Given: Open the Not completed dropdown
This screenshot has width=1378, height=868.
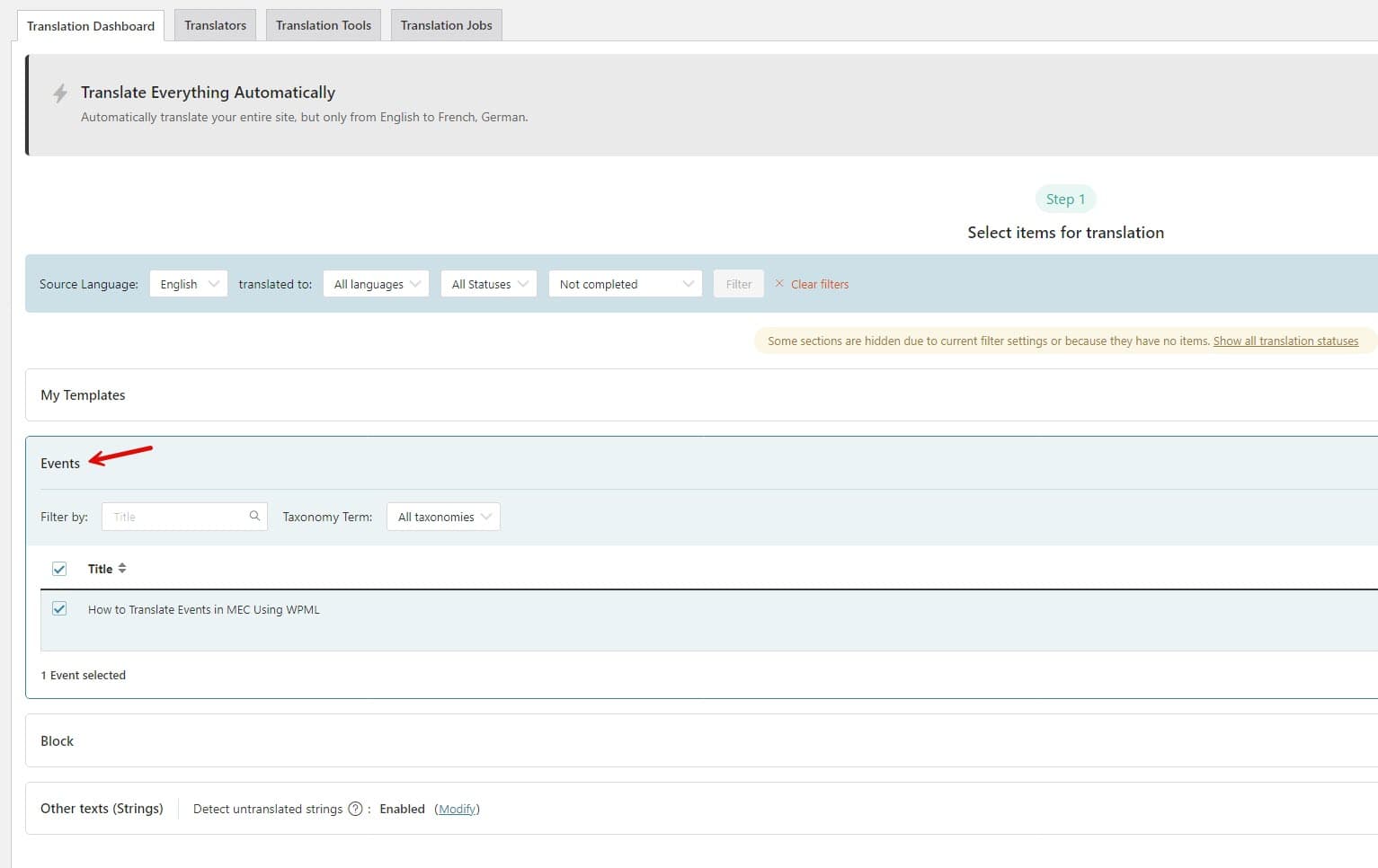Looking at the screenshot, I should pos(625,284).
